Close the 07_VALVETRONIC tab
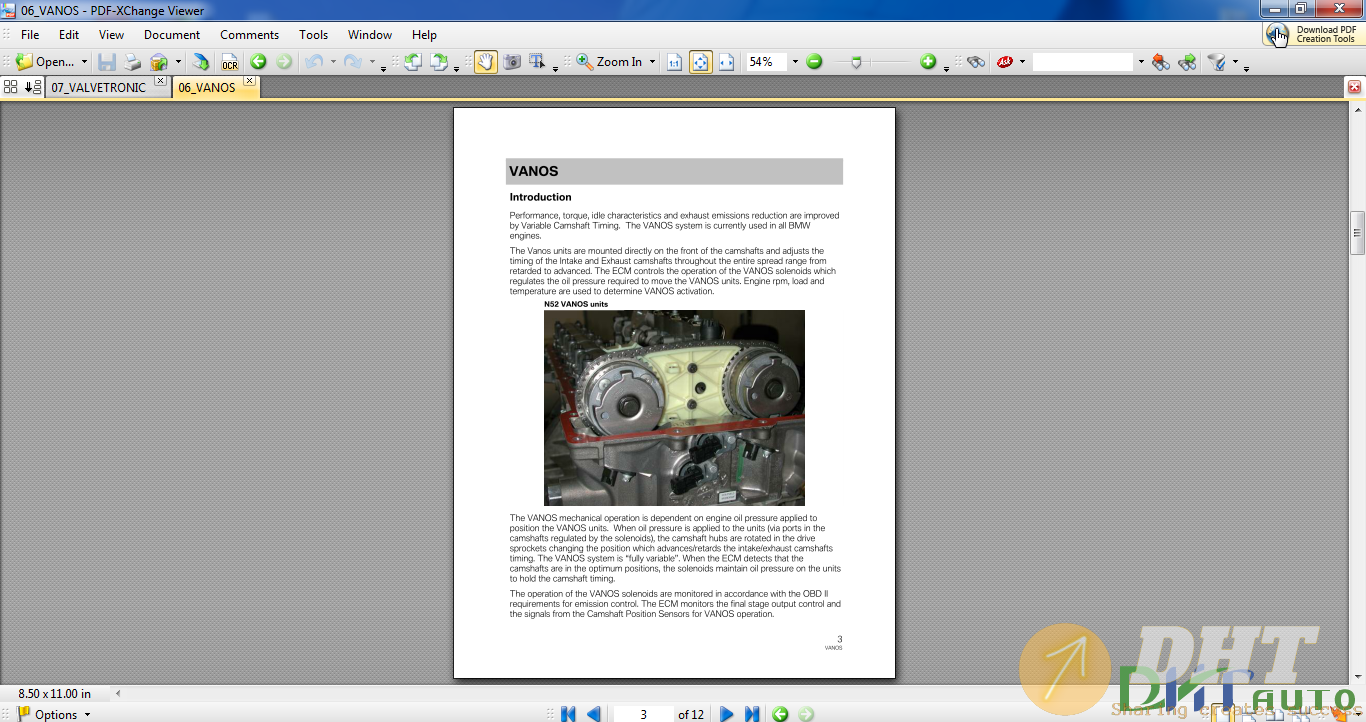Image resolution: width=1366 pixels, height=722 pixels. pyautogui.click(x=161, y=83)
